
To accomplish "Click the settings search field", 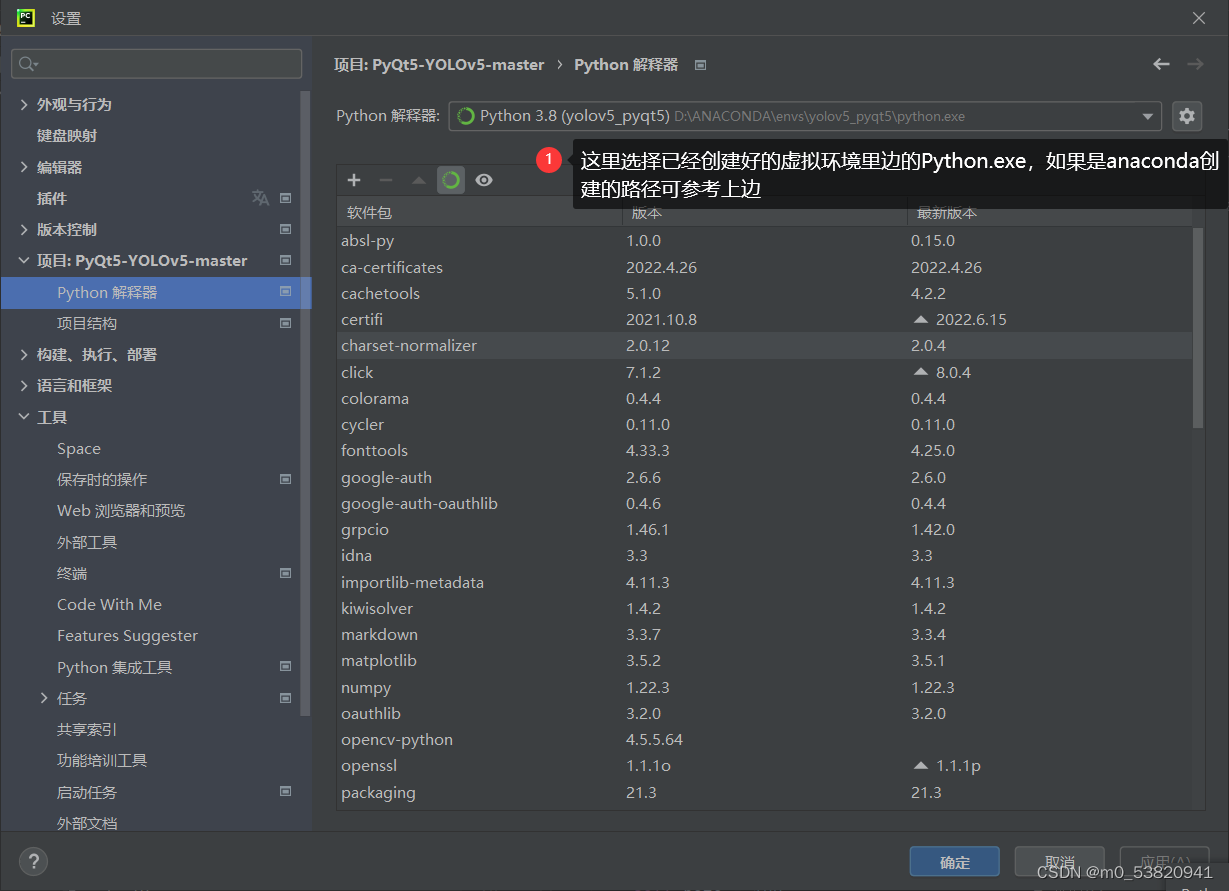I will (x=157, y=64).
